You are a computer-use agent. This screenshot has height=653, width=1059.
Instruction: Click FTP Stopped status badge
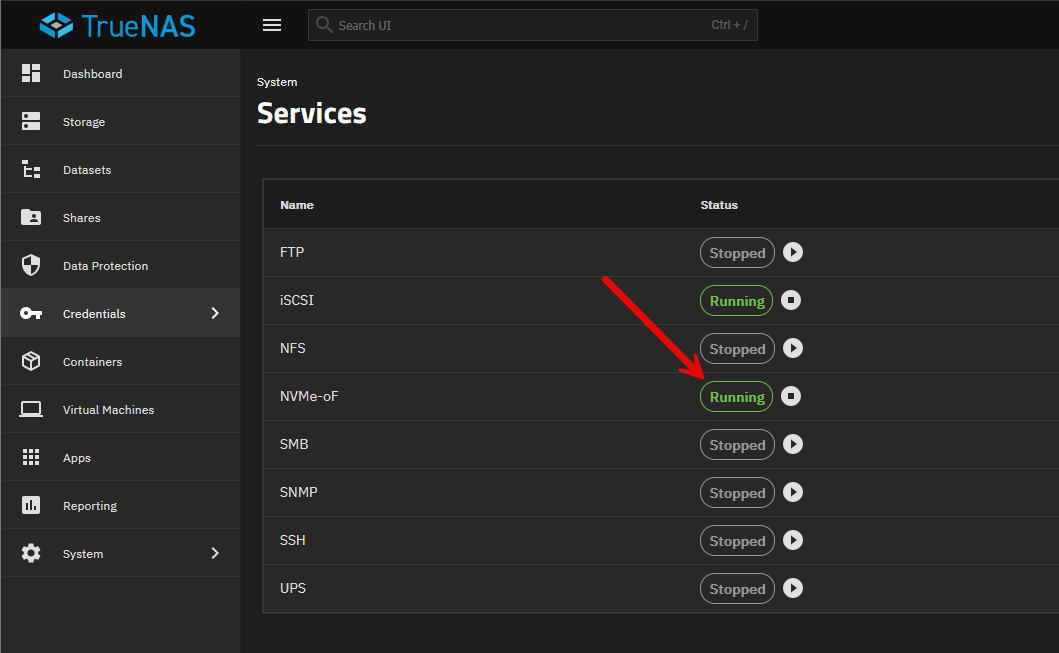[737, 253]
